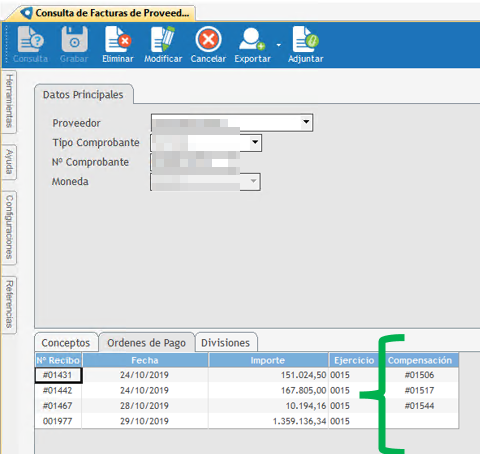Click the Consulta document icon
480x454 pixels.
(x=30, y=39)
